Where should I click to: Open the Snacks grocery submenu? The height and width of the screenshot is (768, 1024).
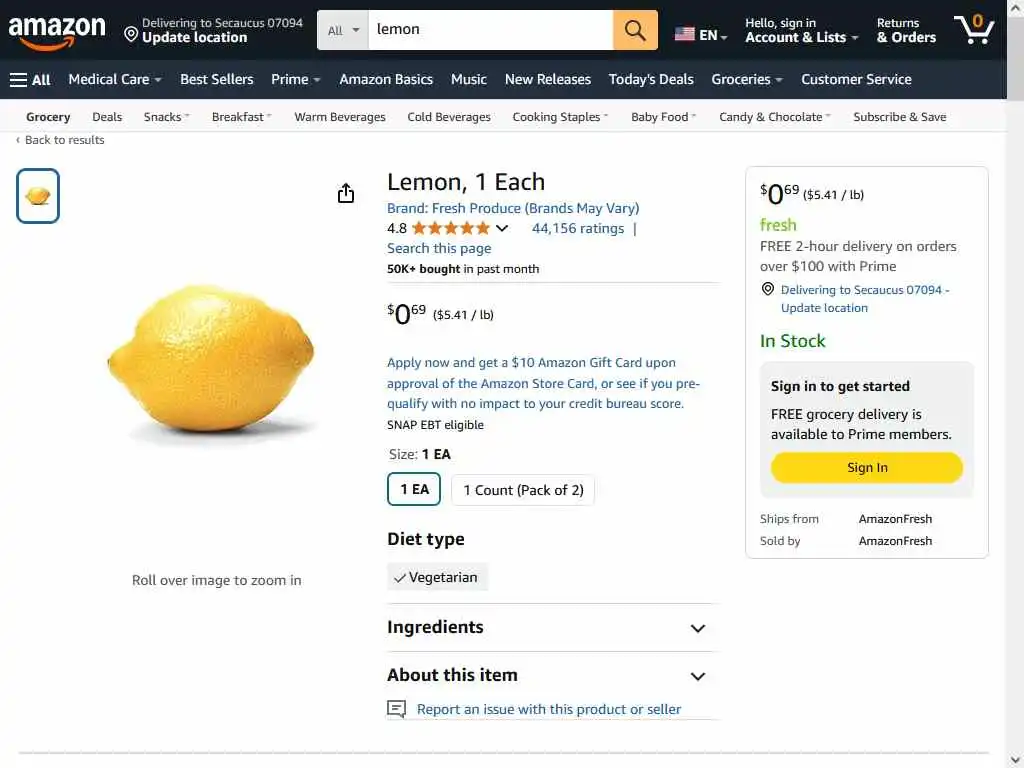click(166, 117)
